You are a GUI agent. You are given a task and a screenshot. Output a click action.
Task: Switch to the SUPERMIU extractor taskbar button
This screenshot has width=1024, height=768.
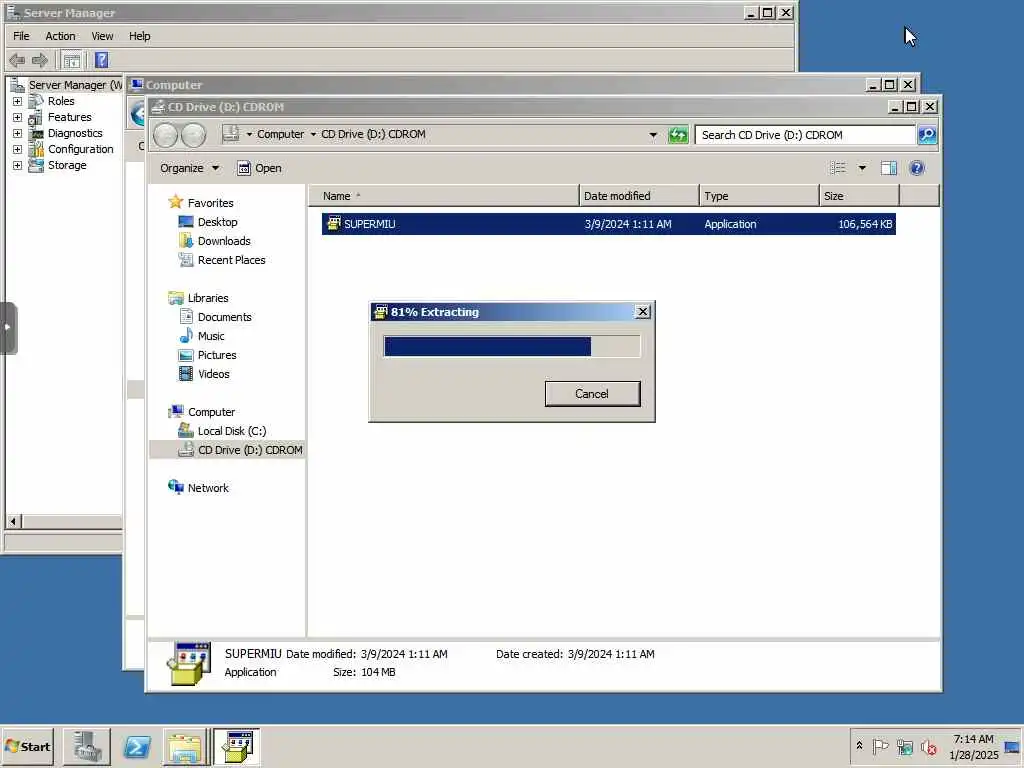click(x=236, y=746)
